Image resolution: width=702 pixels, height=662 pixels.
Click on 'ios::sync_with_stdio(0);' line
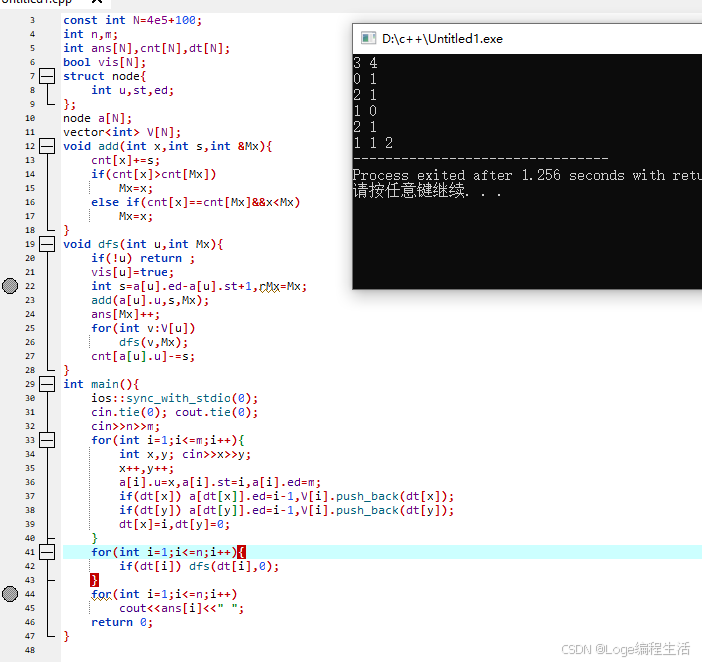[x=175, y=398]
